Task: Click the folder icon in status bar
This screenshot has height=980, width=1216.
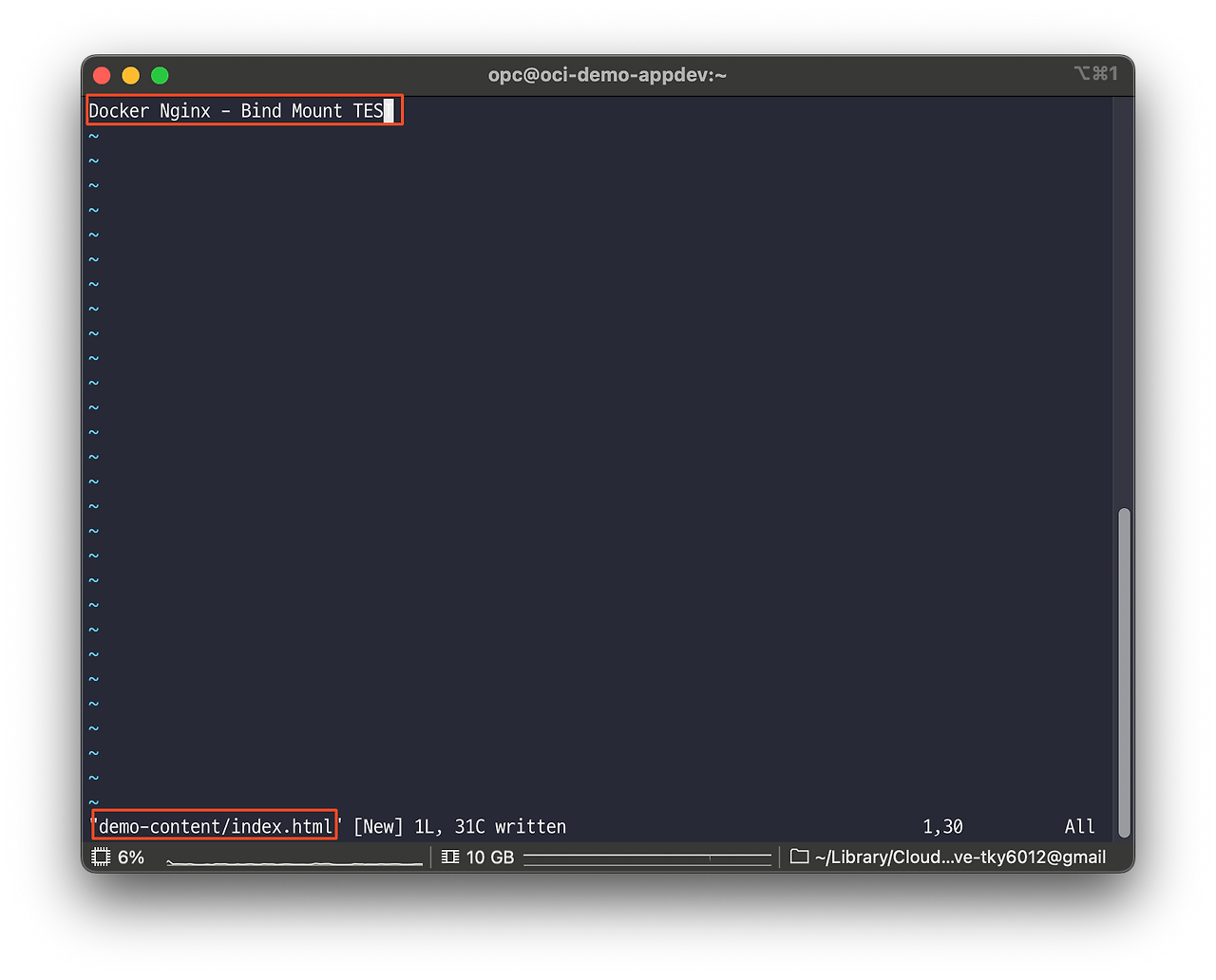Action: [x=799, y=857]
